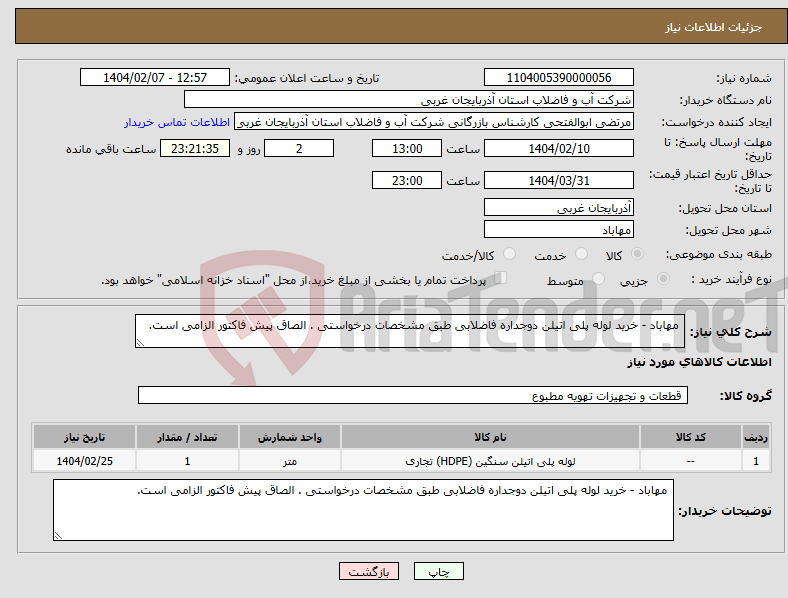Click the remaining time field 23:21:35
Screen dimensions: 788x598
click(x=195, y=149)
